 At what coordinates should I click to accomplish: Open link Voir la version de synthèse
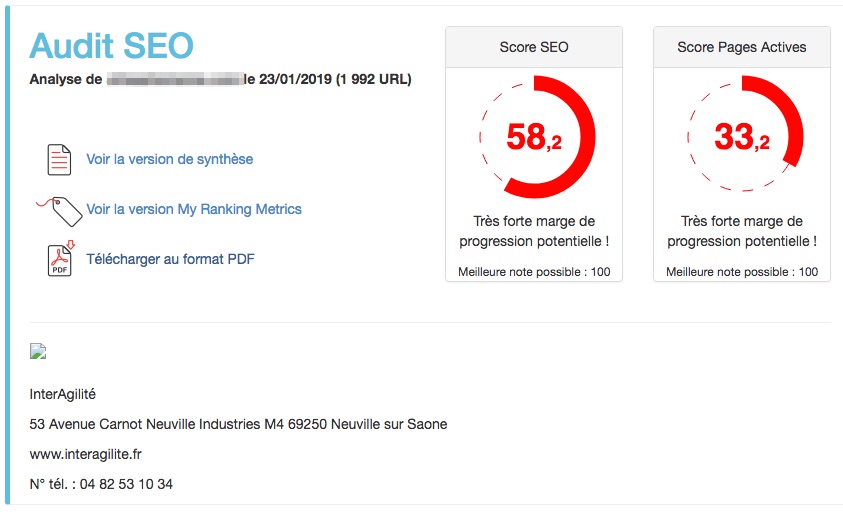(x=169, y=159)
